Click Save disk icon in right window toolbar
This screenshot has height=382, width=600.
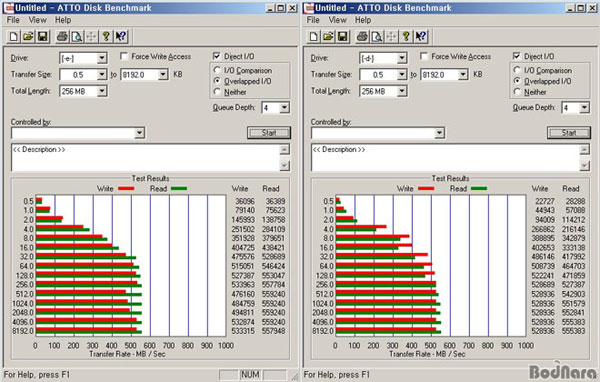(x=342, y=36)
